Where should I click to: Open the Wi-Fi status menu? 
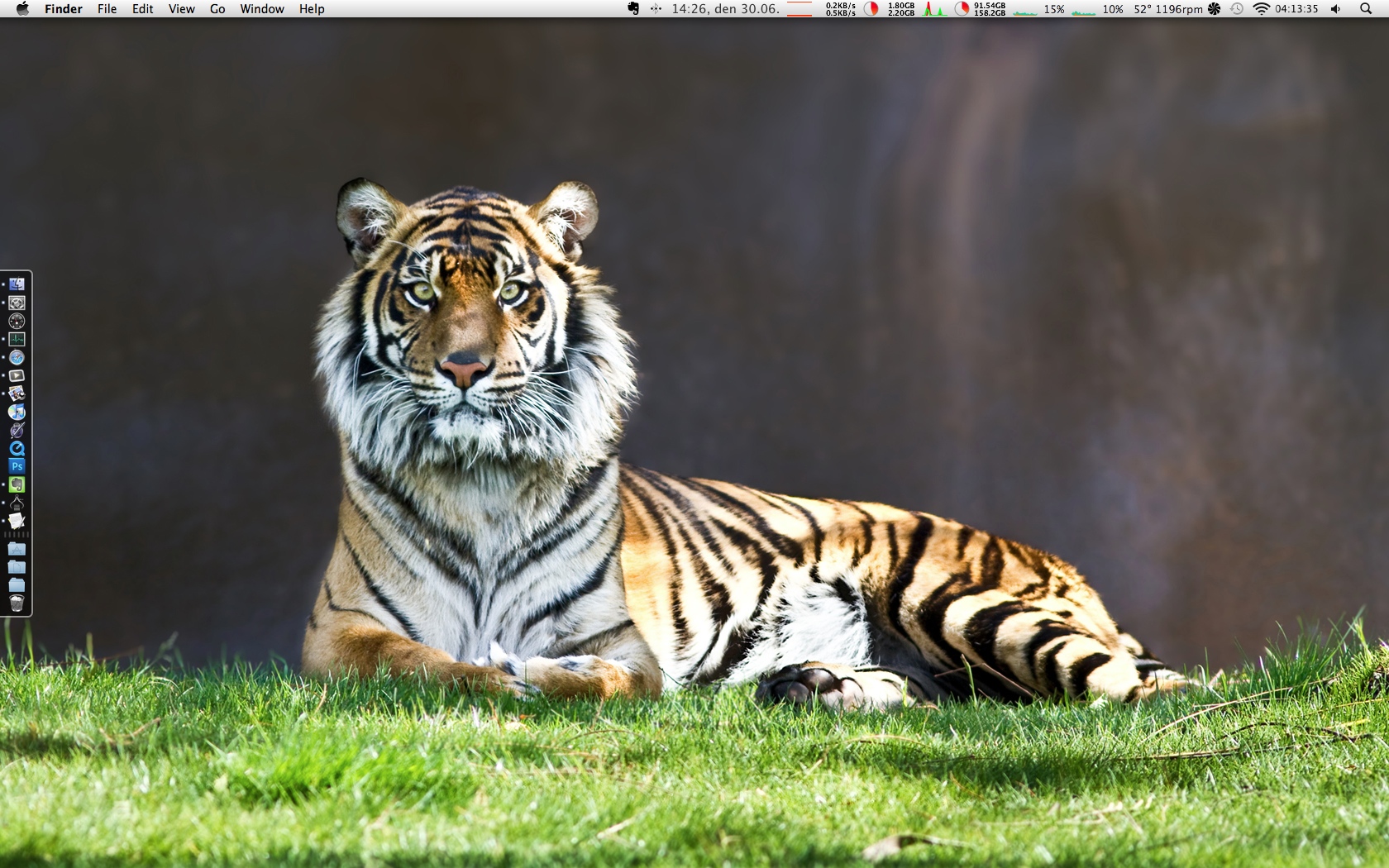[x=1261, y=9]
